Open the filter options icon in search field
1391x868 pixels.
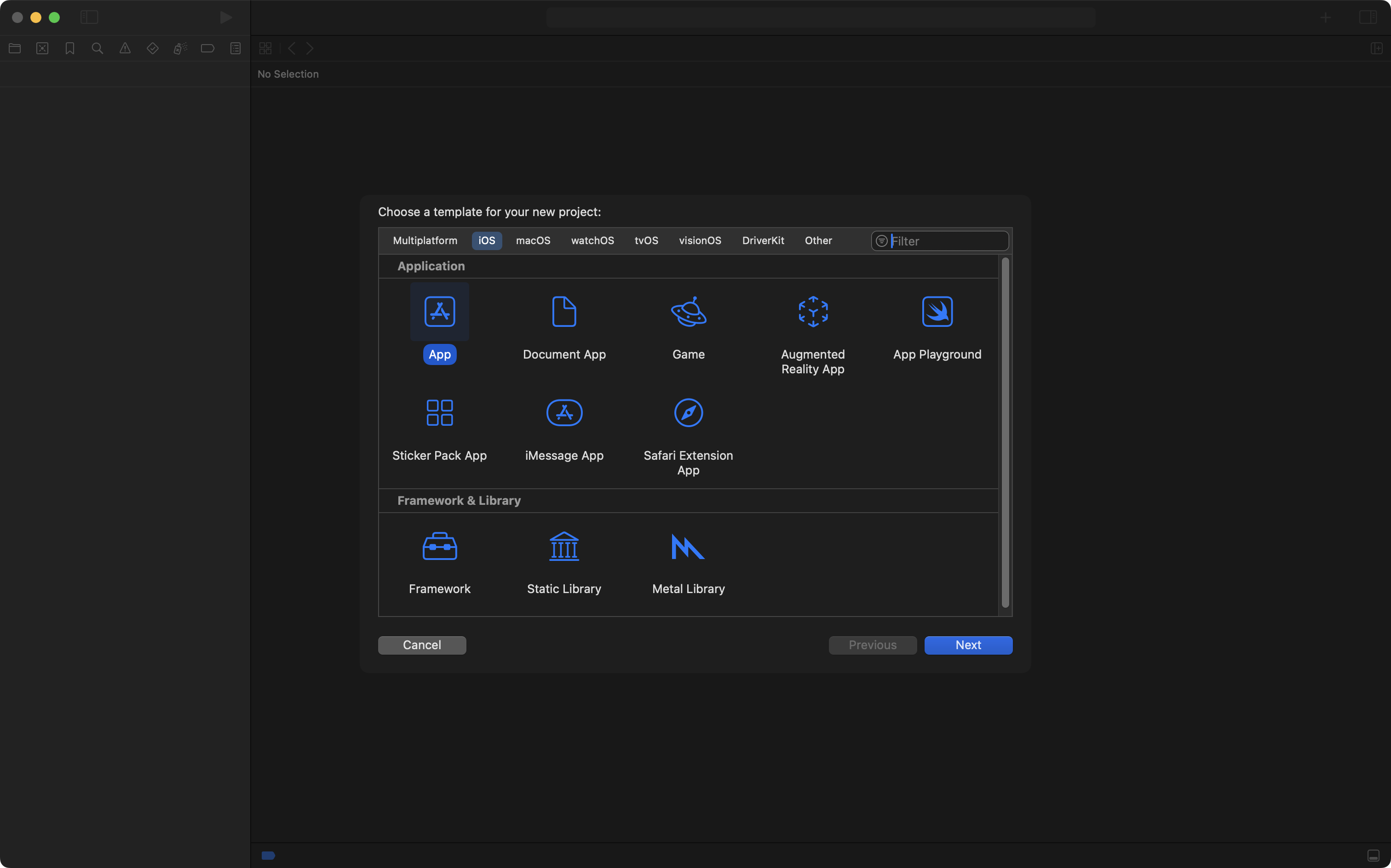tap(882, 241)
